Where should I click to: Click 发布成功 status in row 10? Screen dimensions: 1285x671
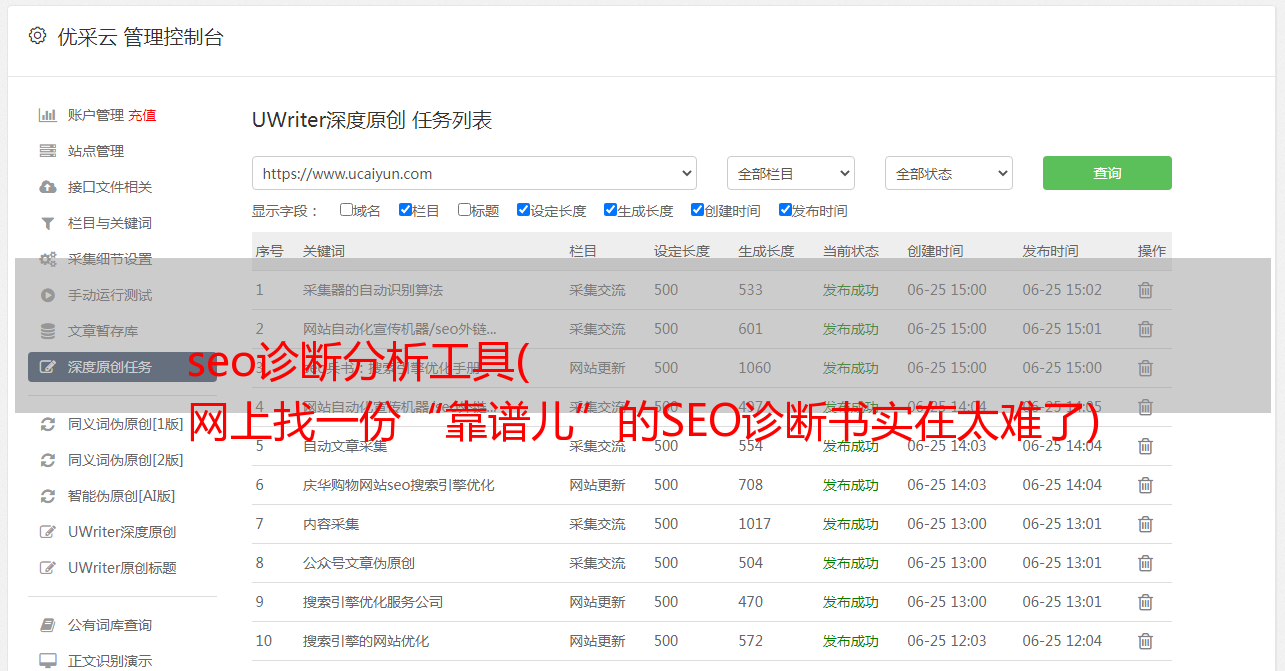[x=851, y=641]
